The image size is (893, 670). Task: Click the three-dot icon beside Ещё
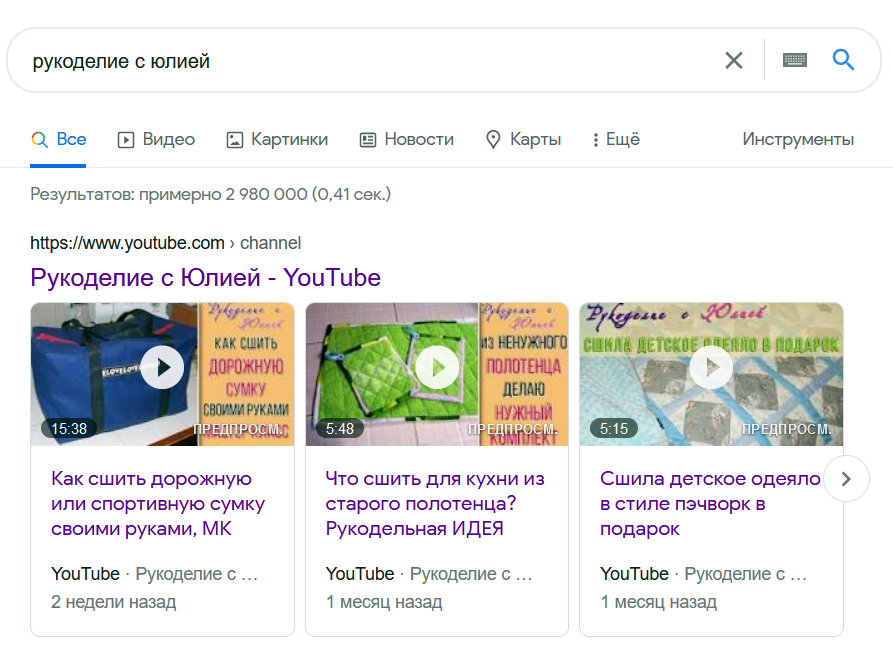click(596, 140)
